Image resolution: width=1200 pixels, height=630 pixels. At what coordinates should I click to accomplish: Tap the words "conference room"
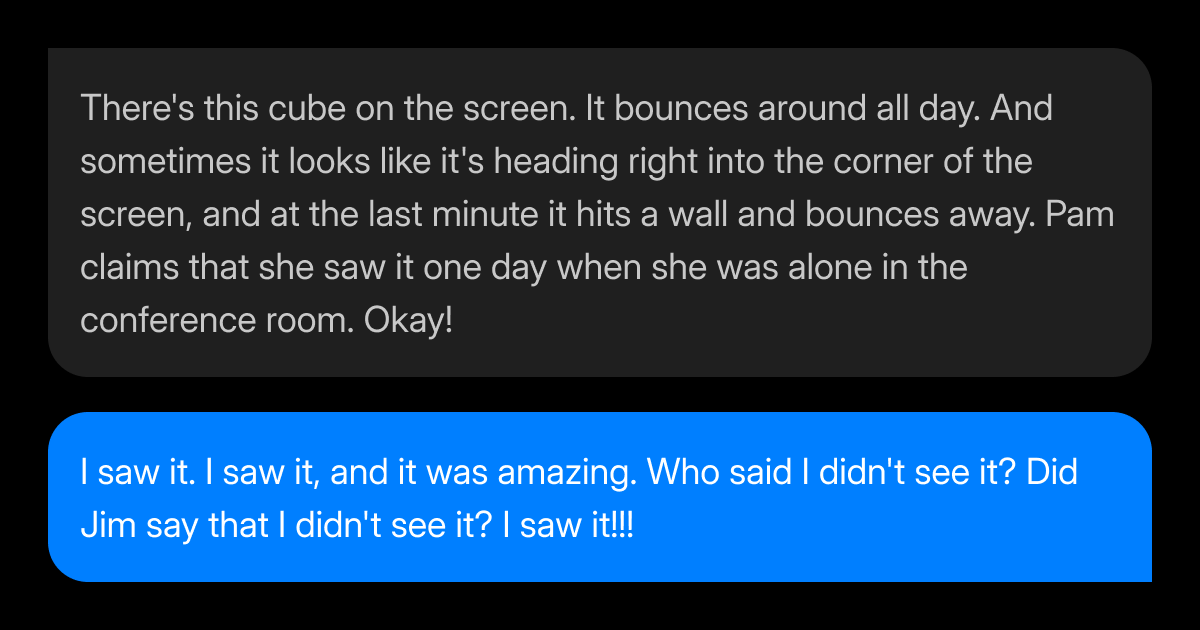tap(218, 320)
